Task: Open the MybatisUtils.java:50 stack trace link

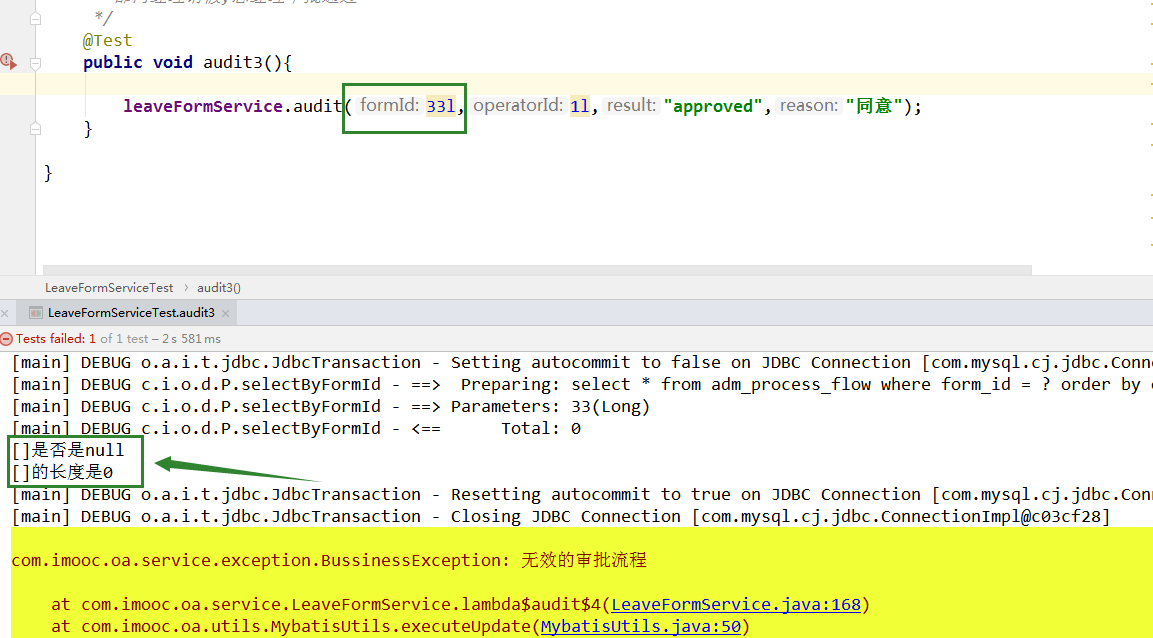Action: [640, 627]
